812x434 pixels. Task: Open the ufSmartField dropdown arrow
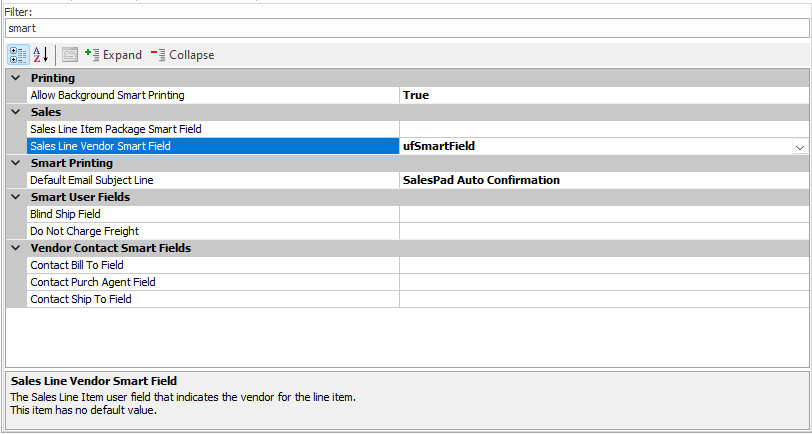800,146
